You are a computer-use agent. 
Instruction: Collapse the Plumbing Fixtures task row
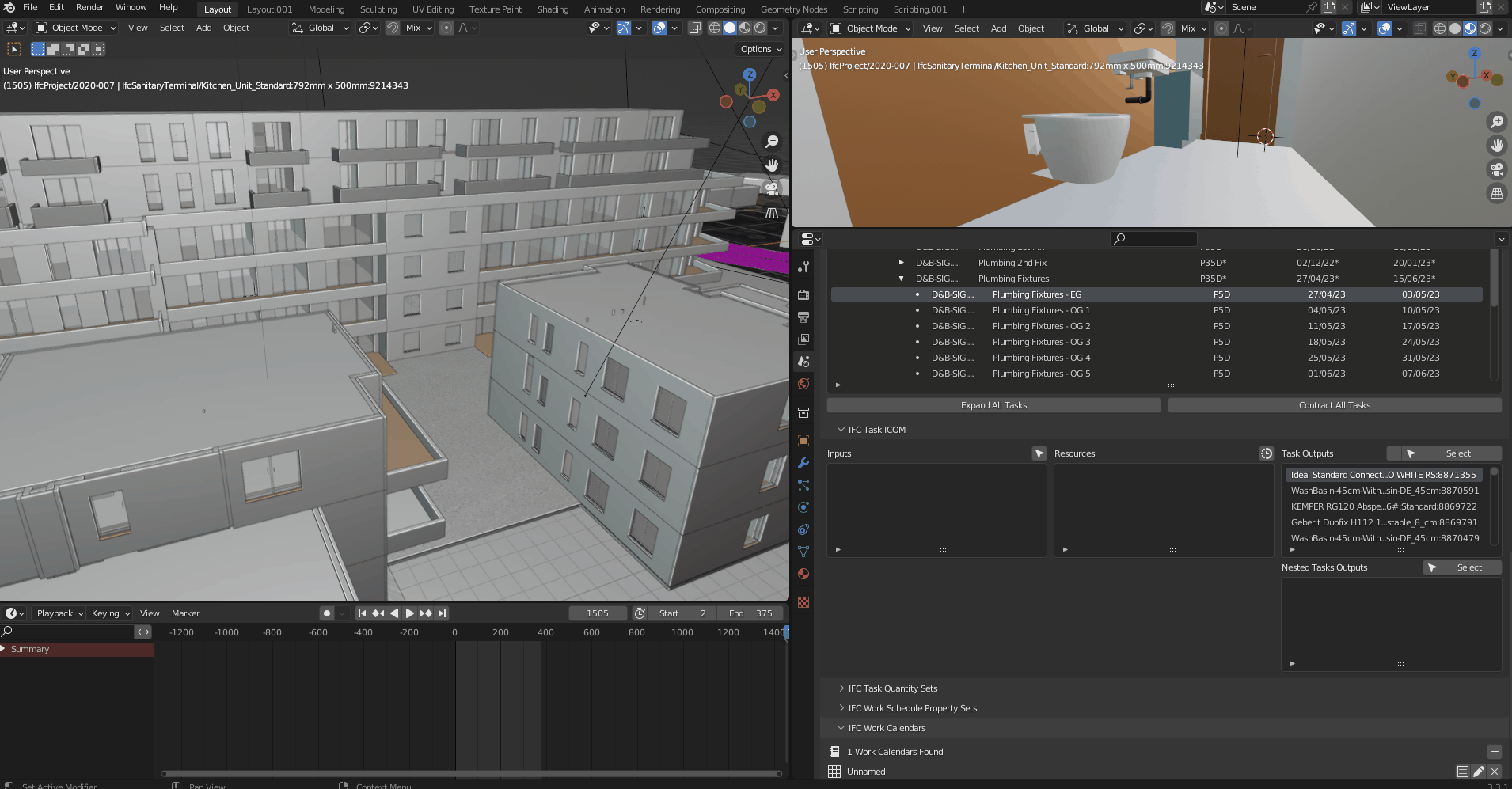click(901, 279)
